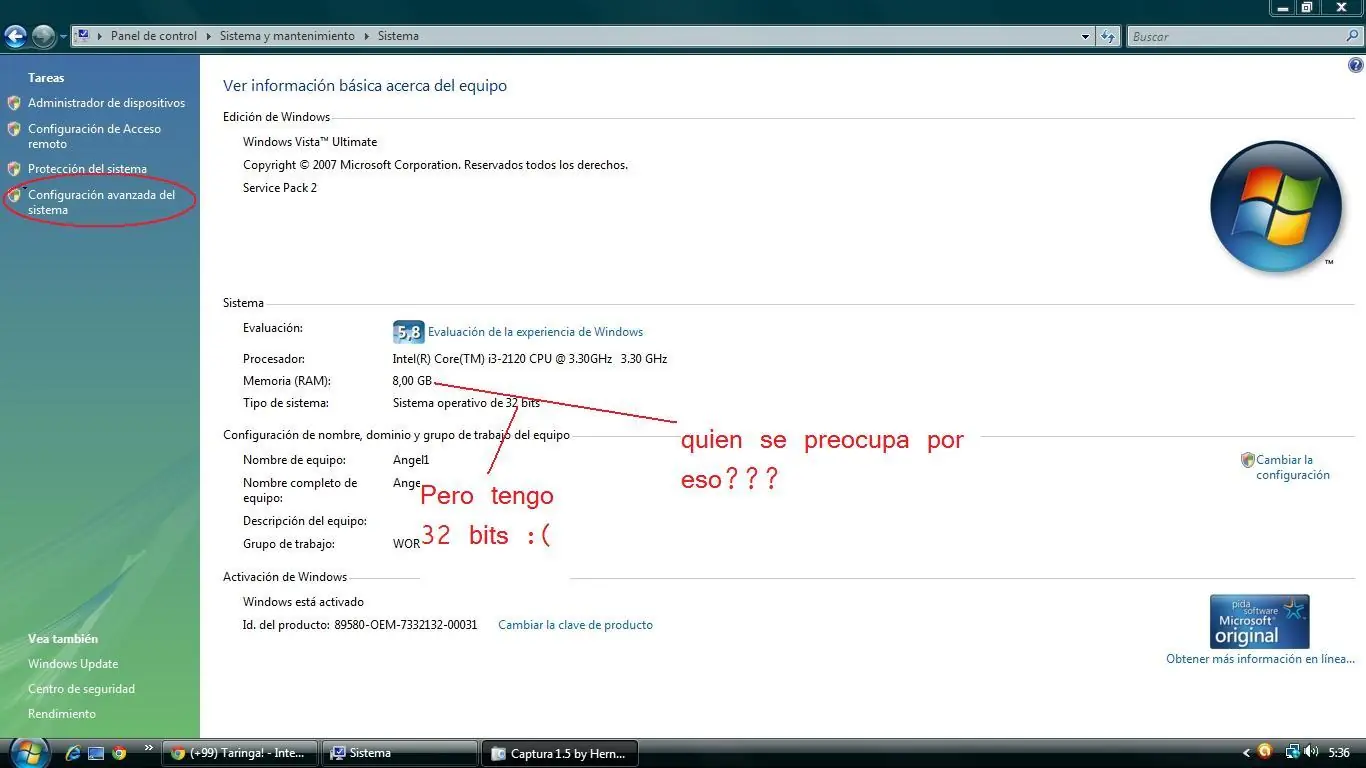Open Administrador de dispositivos from sidebar
Viewport: 1366px width, 768px height.
106,102
